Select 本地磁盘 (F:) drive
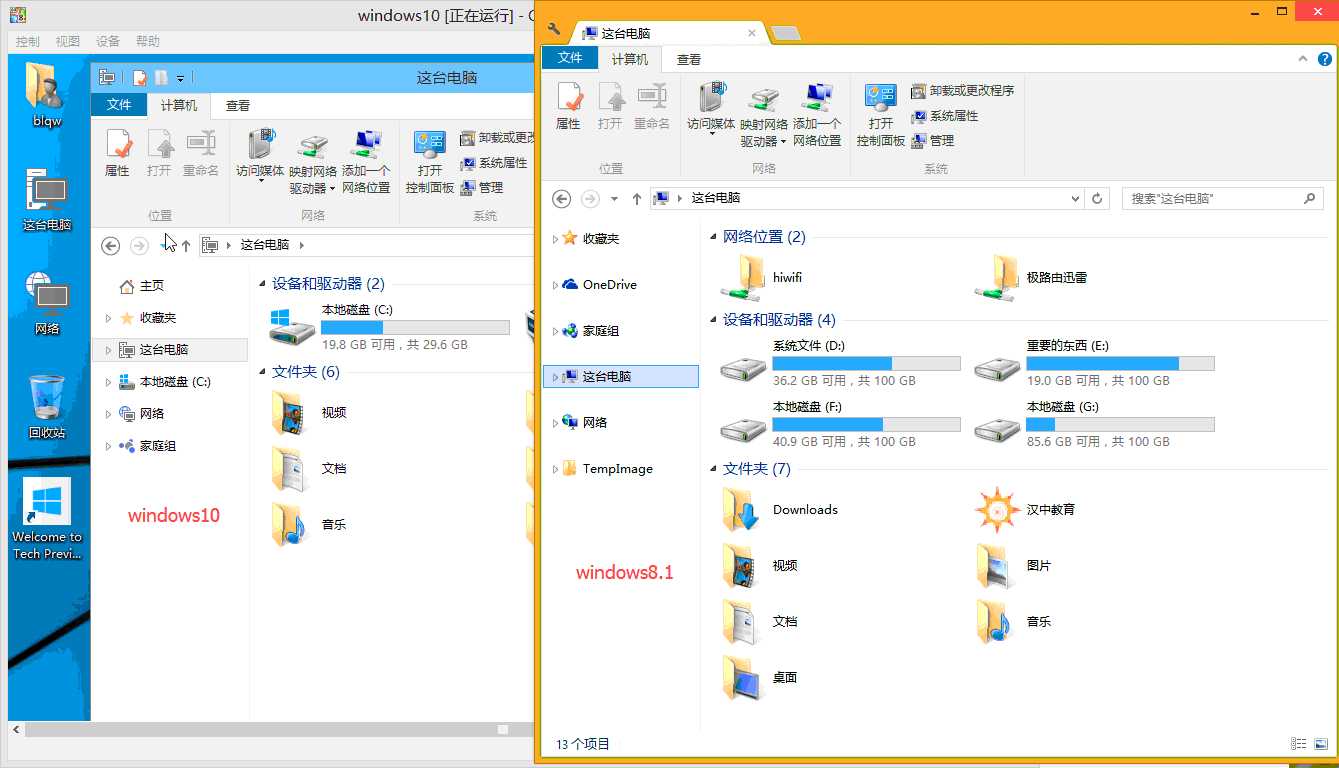Viewport: 1339px width, 768px height. pos(840,424)
